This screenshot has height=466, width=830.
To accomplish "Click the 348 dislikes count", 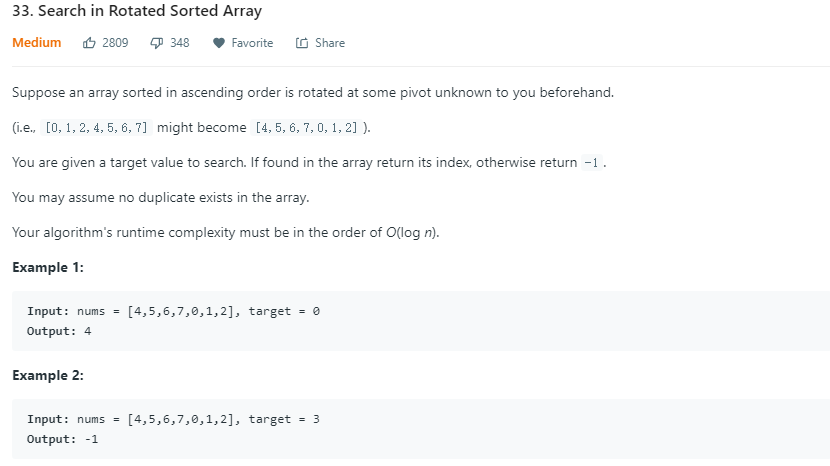I will click(180, 43).
